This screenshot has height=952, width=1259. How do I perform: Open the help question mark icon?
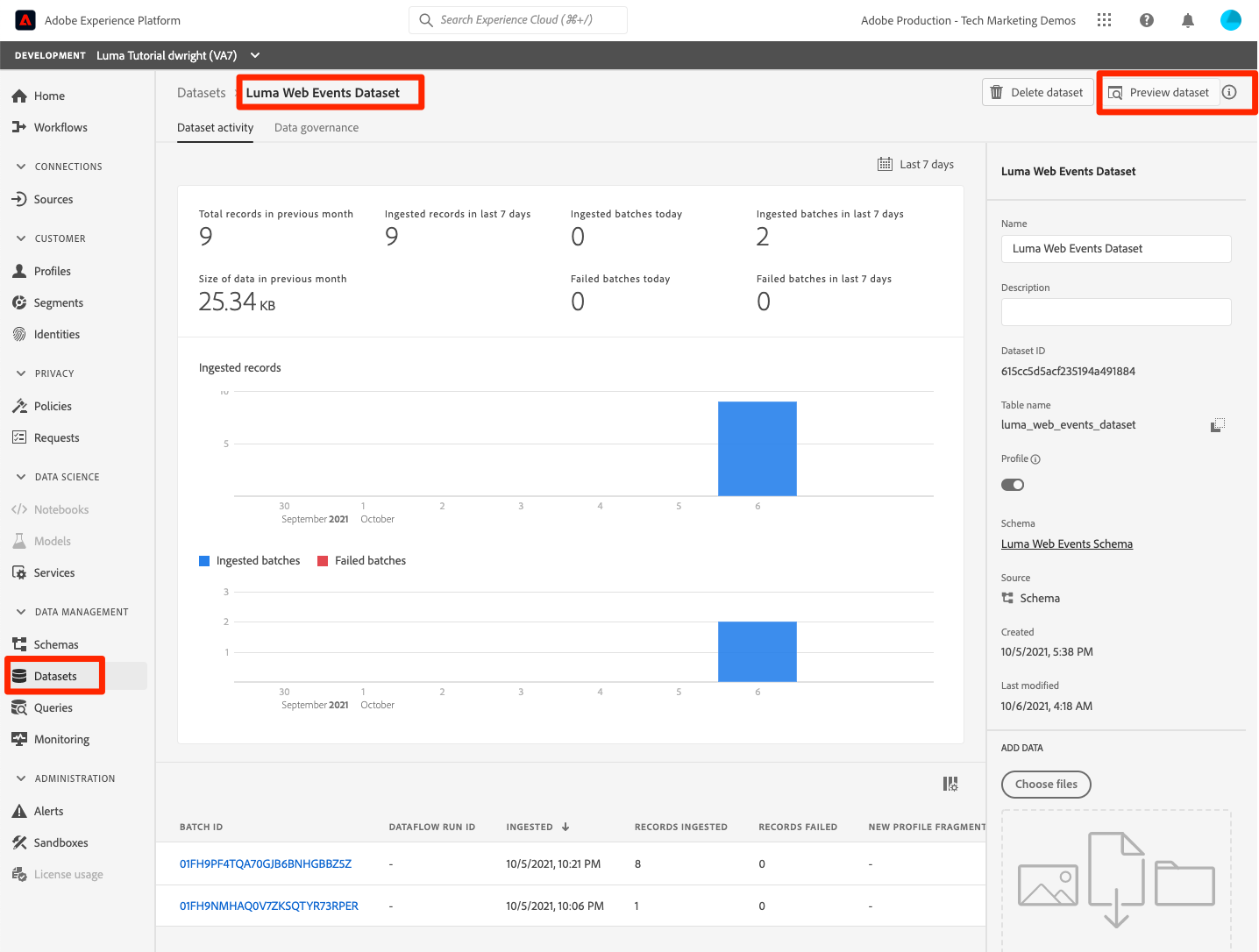pyautogui.click(x=1146, y=20)
